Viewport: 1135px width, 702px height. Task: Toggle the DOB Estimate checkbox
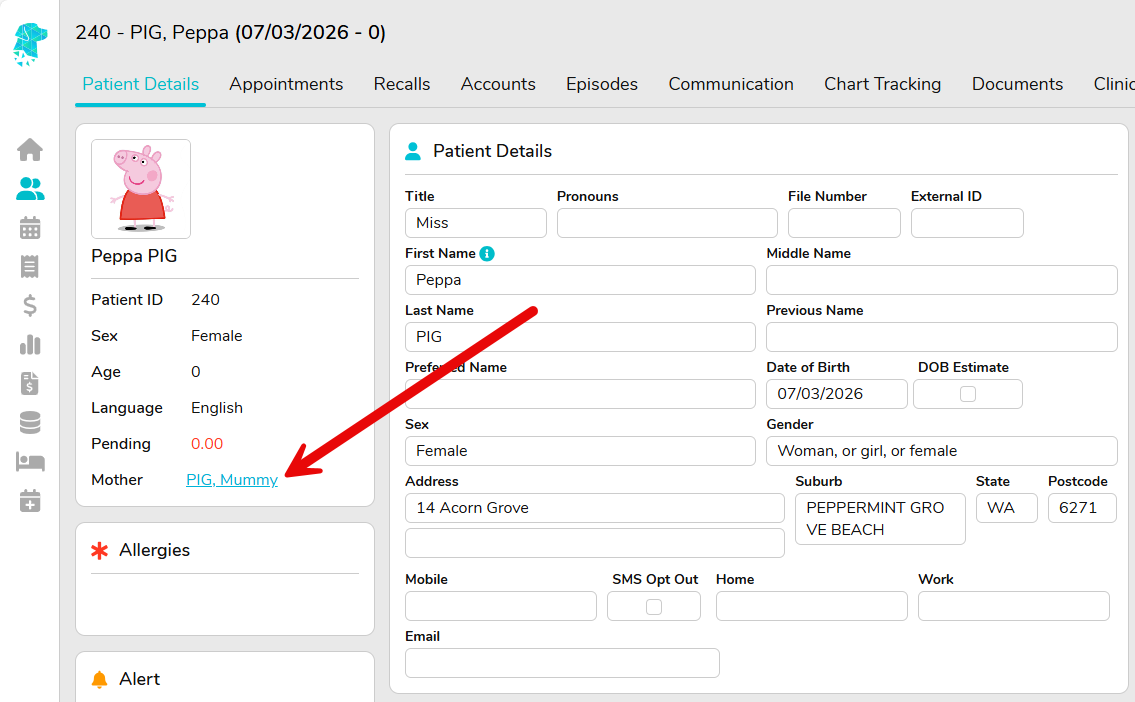(967, 394)
